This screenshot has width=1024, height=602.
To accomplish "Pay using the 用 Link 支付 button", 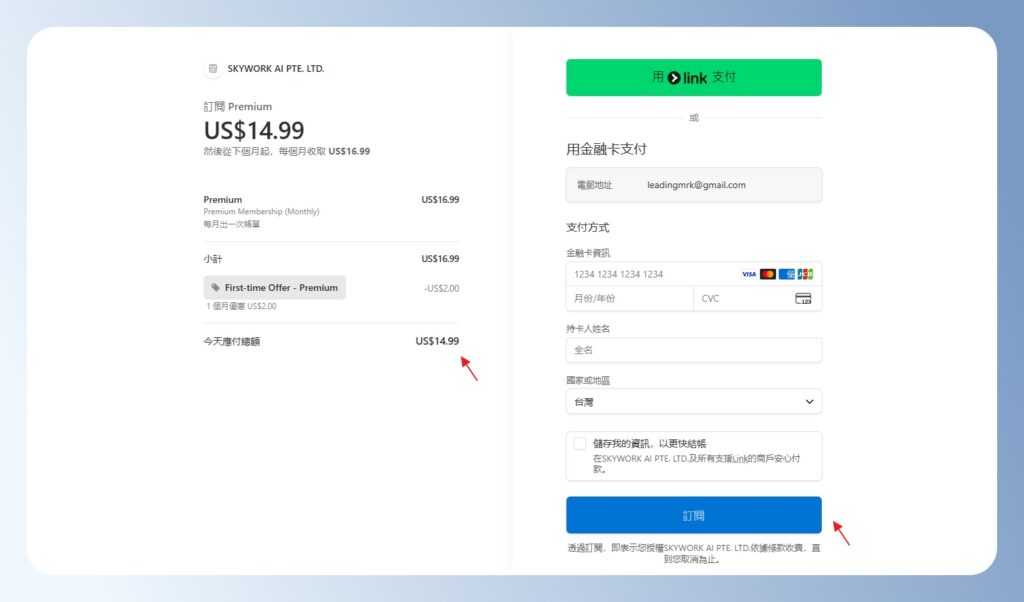I will (694, 77).
